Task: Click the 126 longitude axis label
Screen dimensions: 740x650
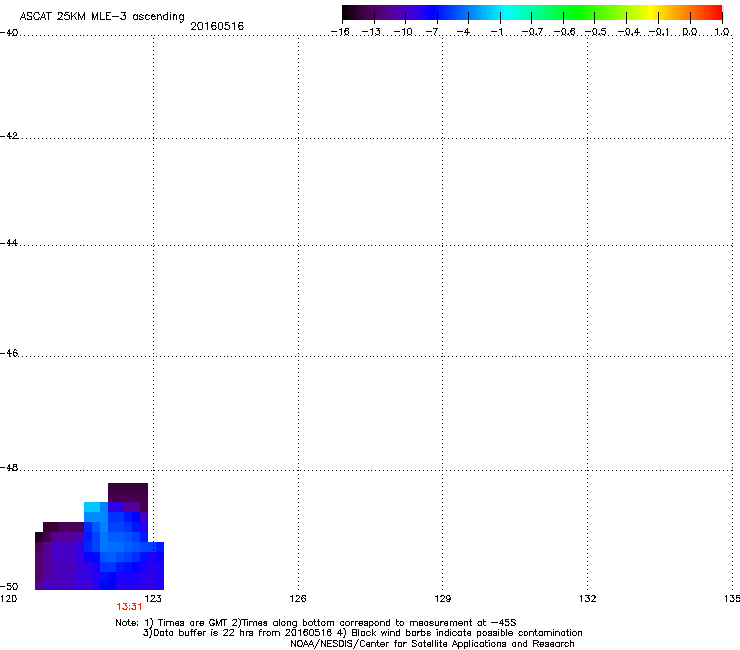Action: point(298,599)
